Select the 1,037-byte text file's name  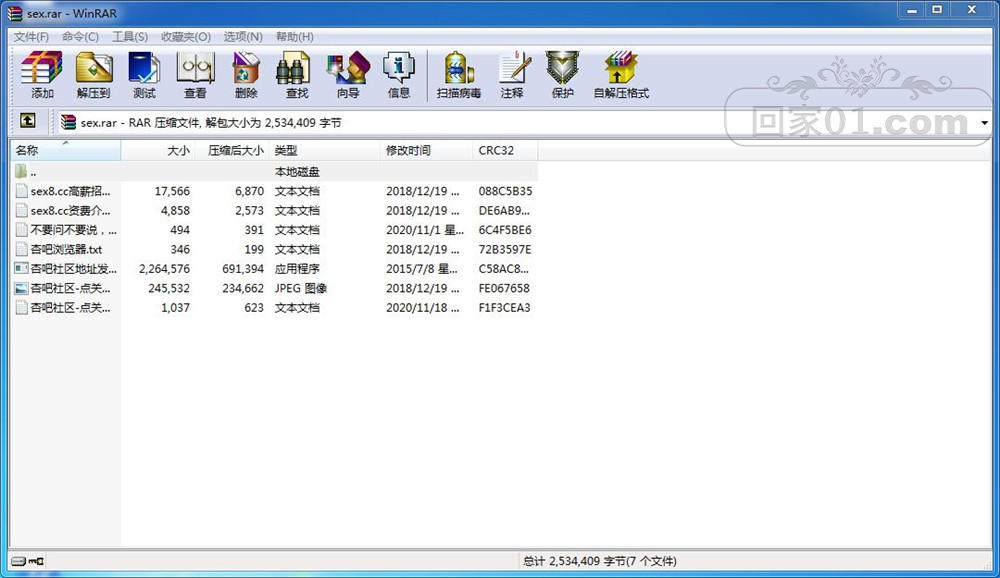click(70, 308)
